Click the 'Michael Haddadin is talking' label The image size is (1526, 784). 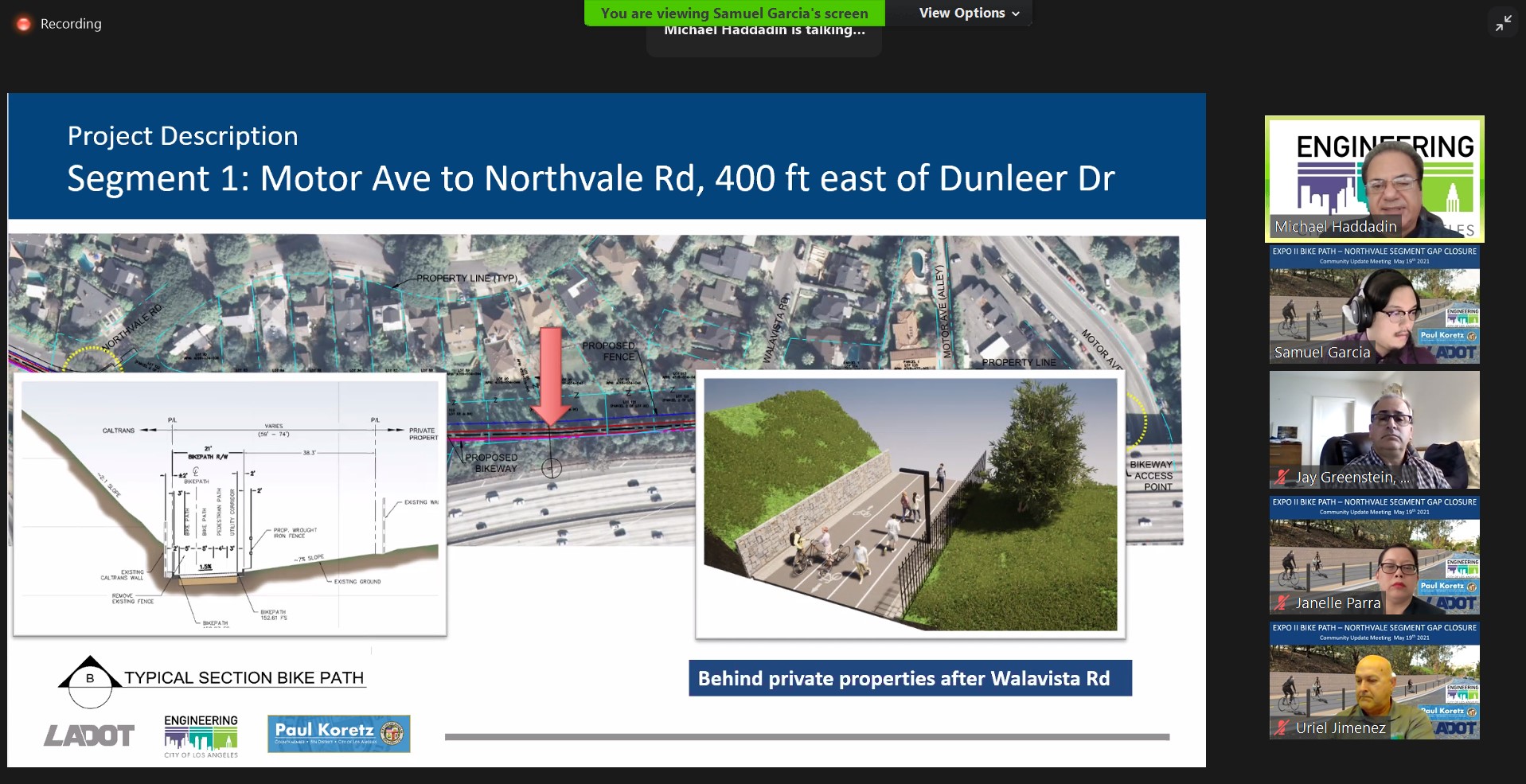coord(763,32)
